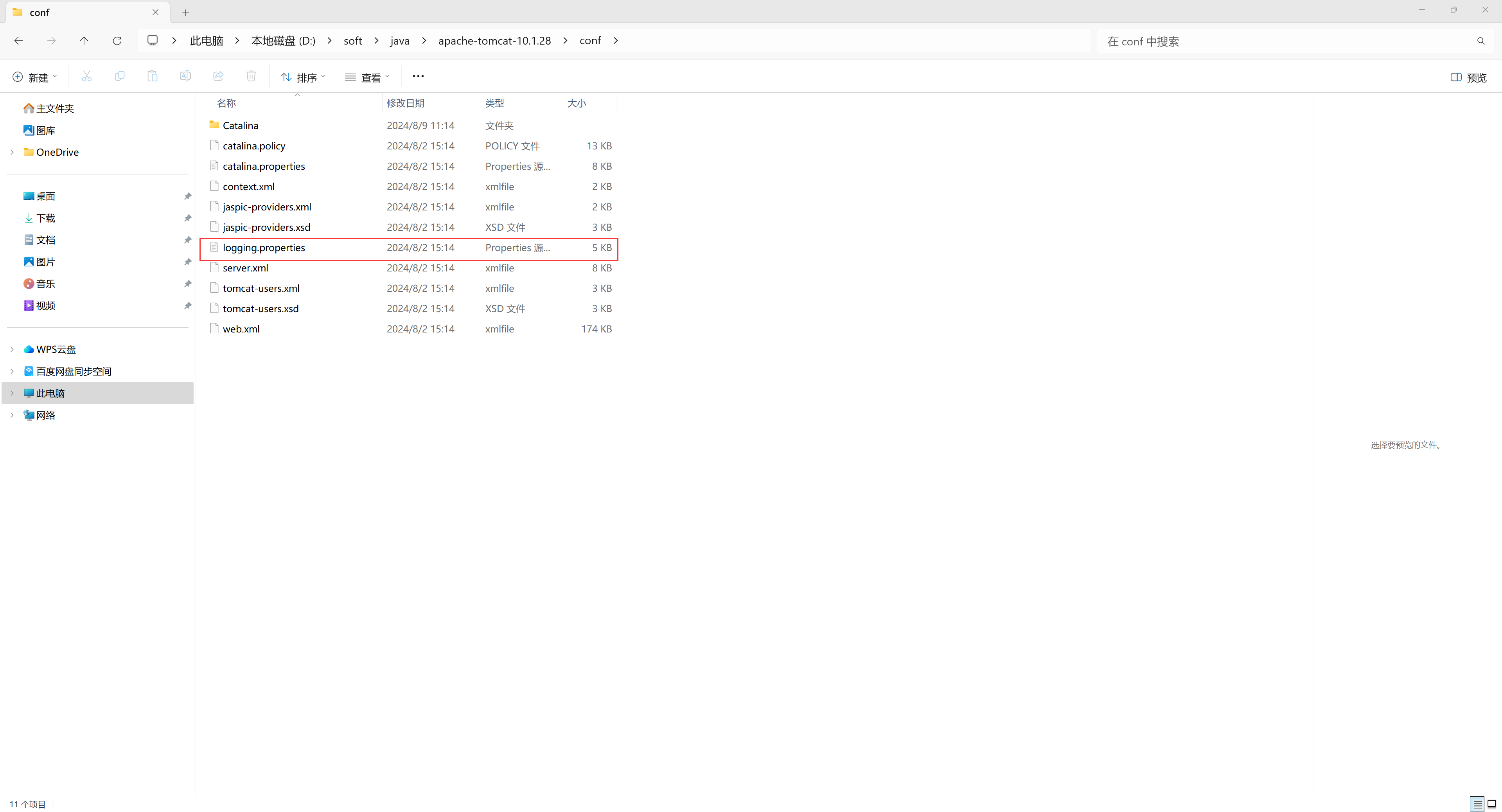Switch to details view in status bar
Screen dimensions: 1502x812
[x=1477, y=805]
